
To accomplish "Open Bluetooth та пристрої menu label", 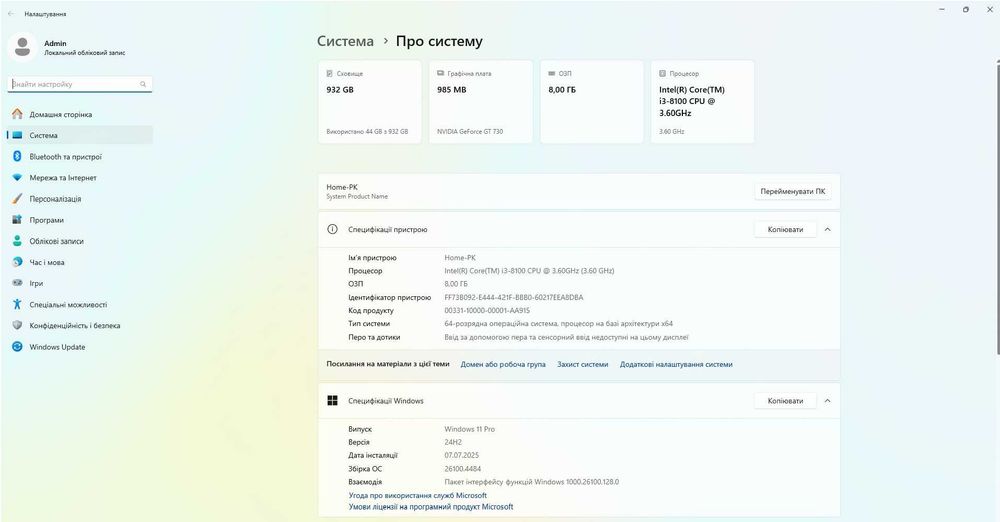I will click(65, 157).
